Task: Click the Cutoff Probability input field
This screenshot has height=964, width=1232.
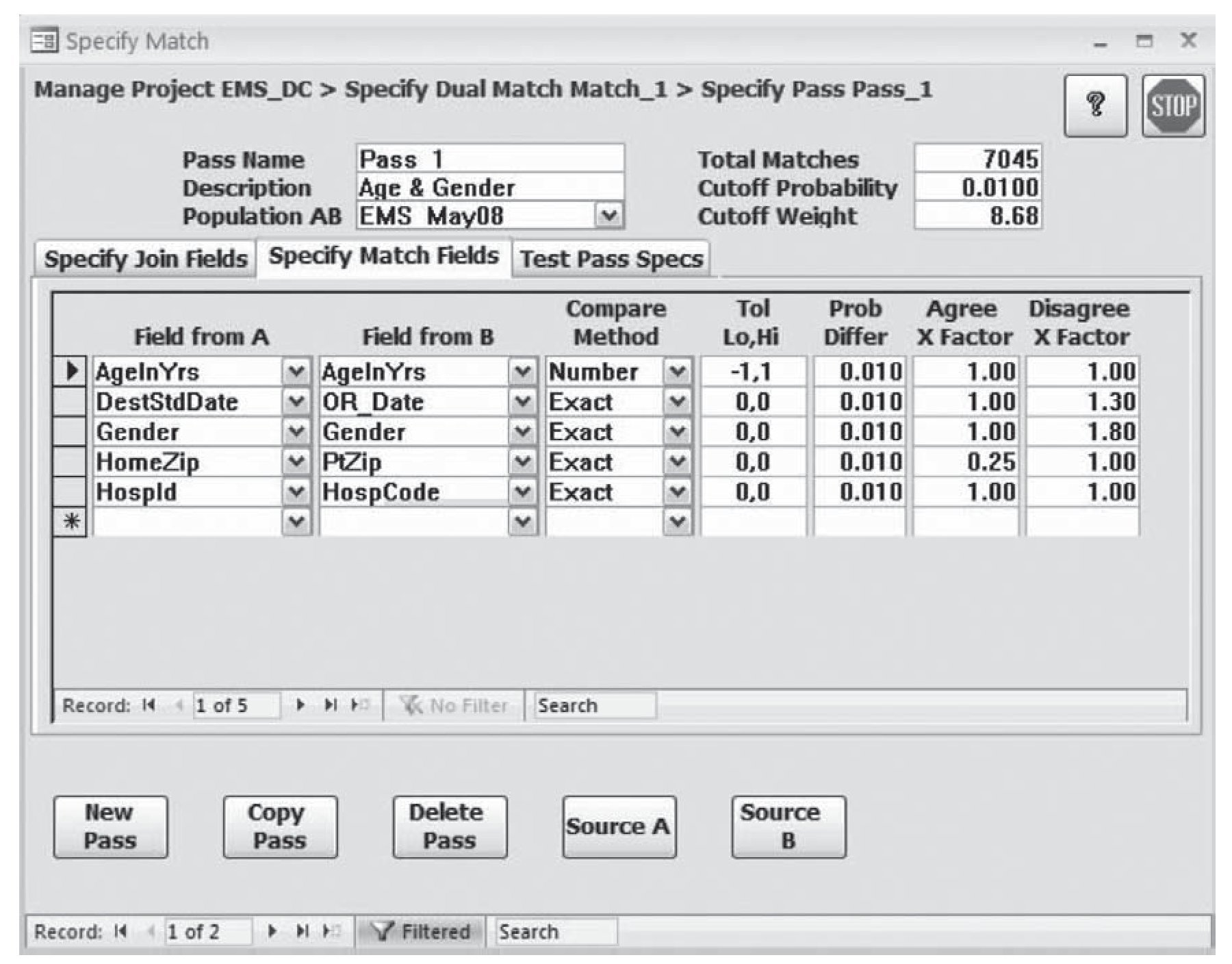Action: point(977,188)
